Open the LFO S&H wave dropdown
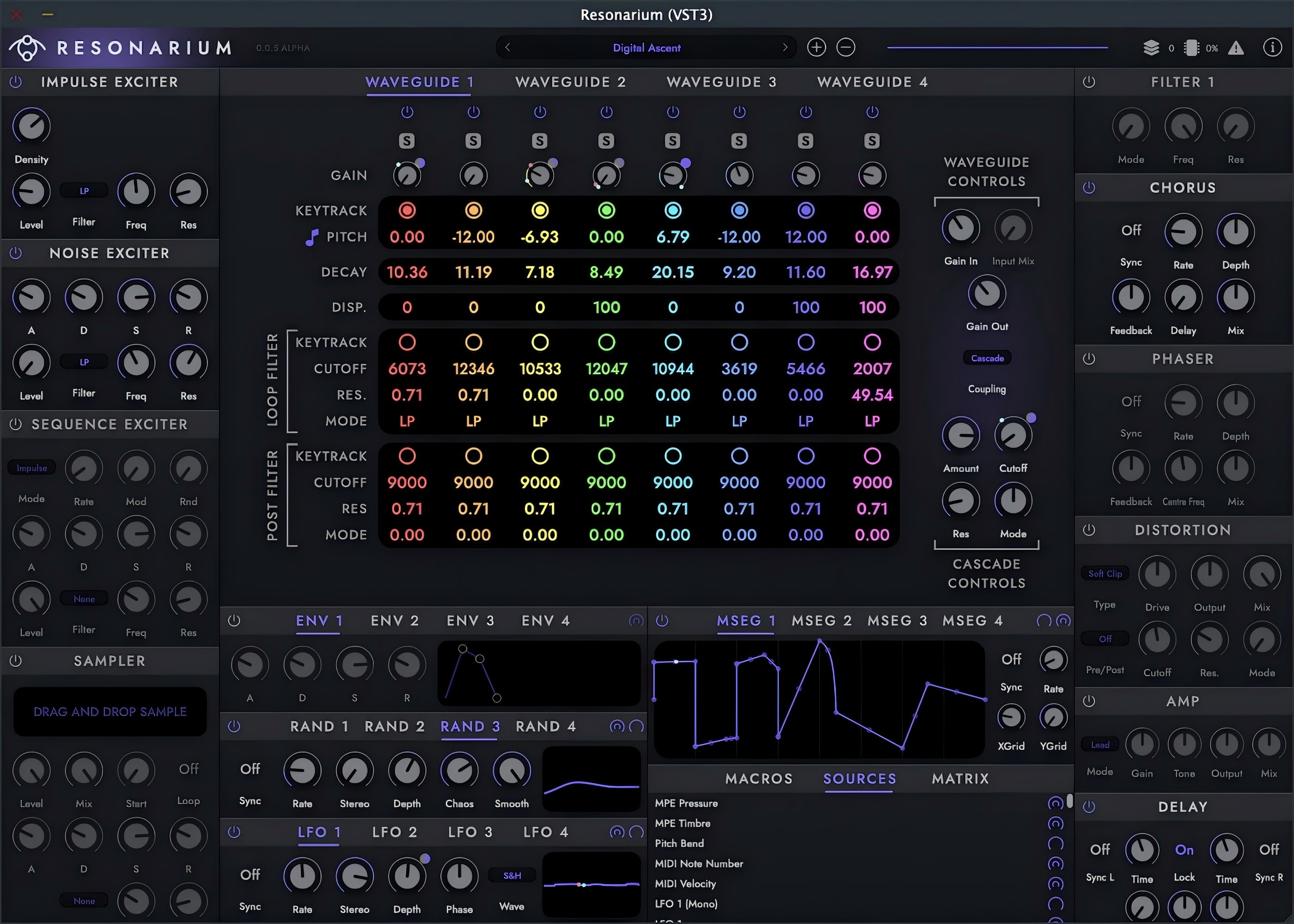 [512, 876]
